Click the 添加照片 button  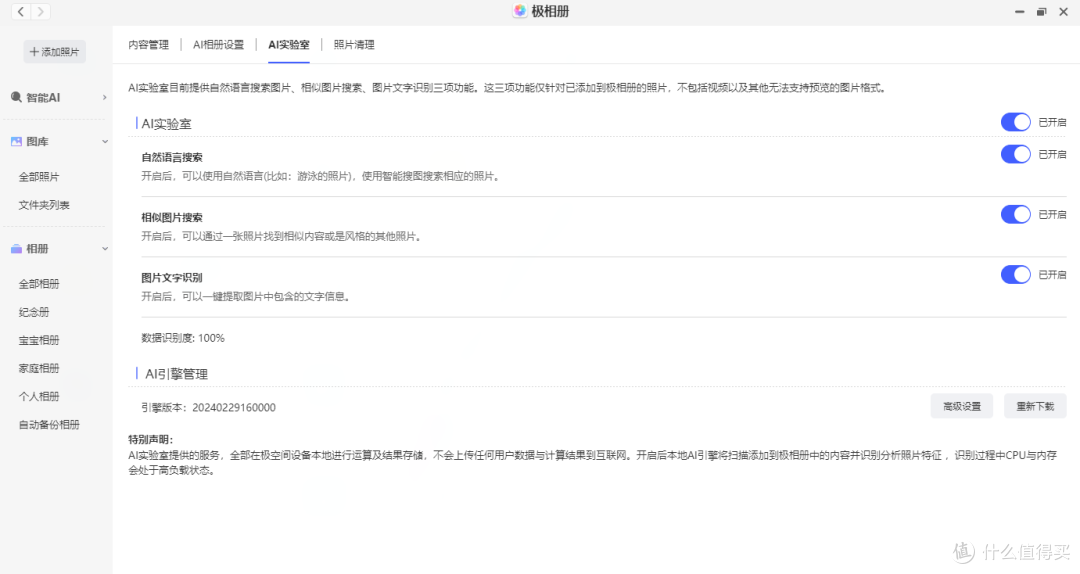pyautogui.click(x=54, y=52)
